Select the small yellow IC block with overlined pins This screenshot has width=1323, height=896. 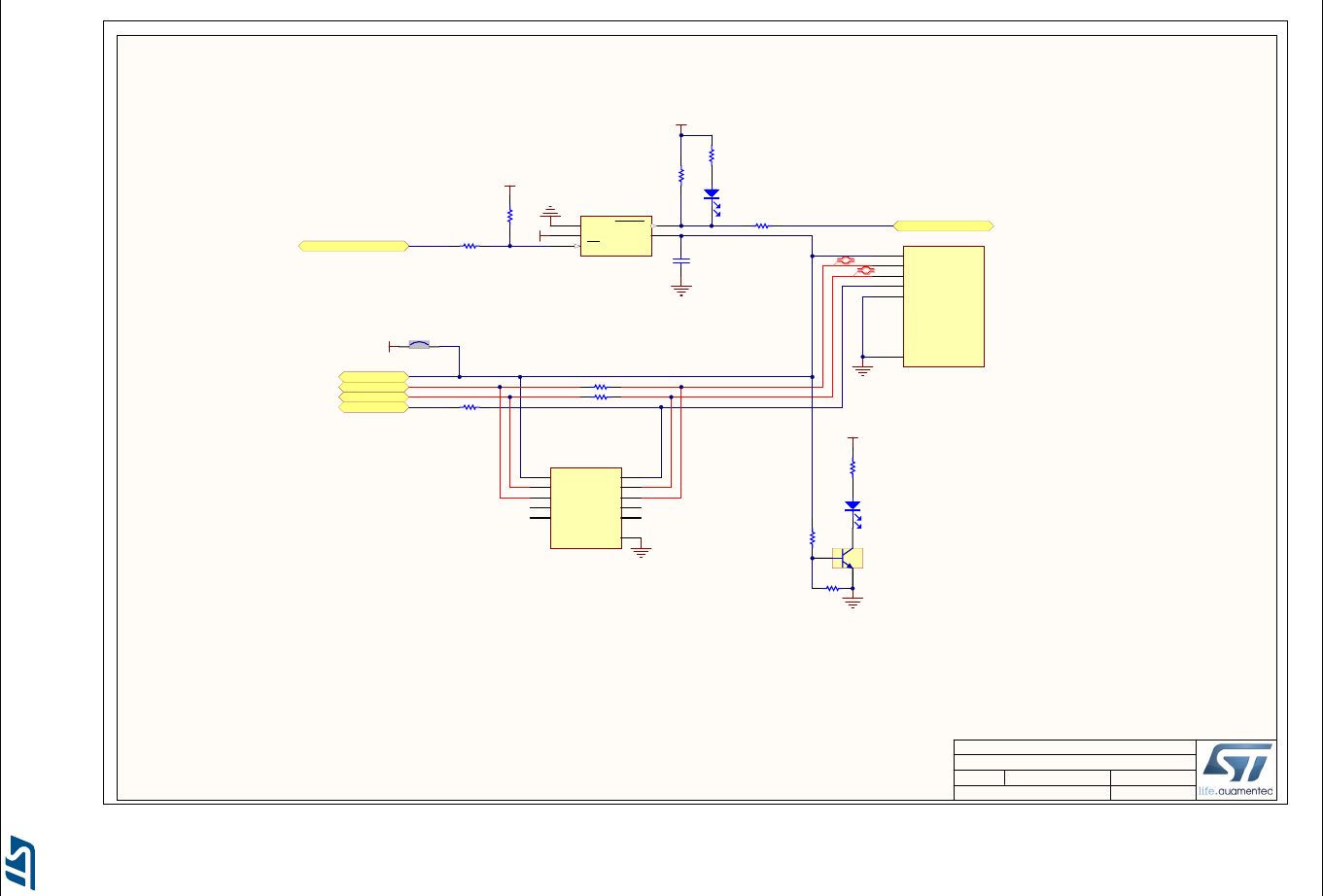click(x=616, y=235)
